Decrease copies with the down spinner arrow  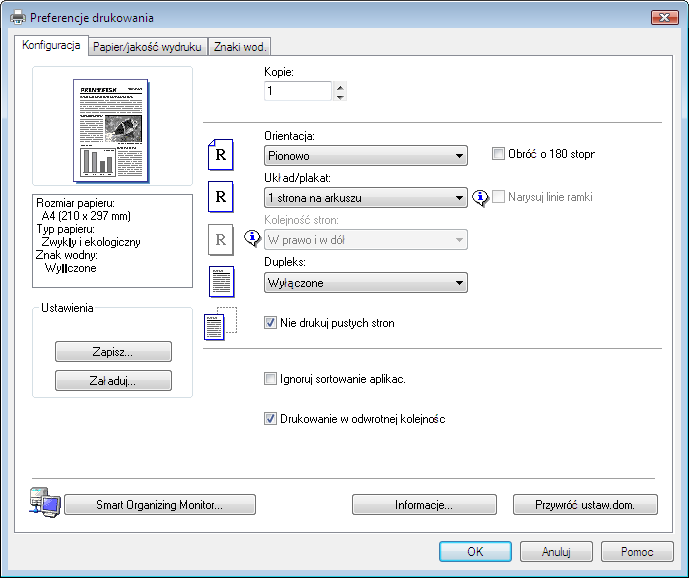point(340,96)
